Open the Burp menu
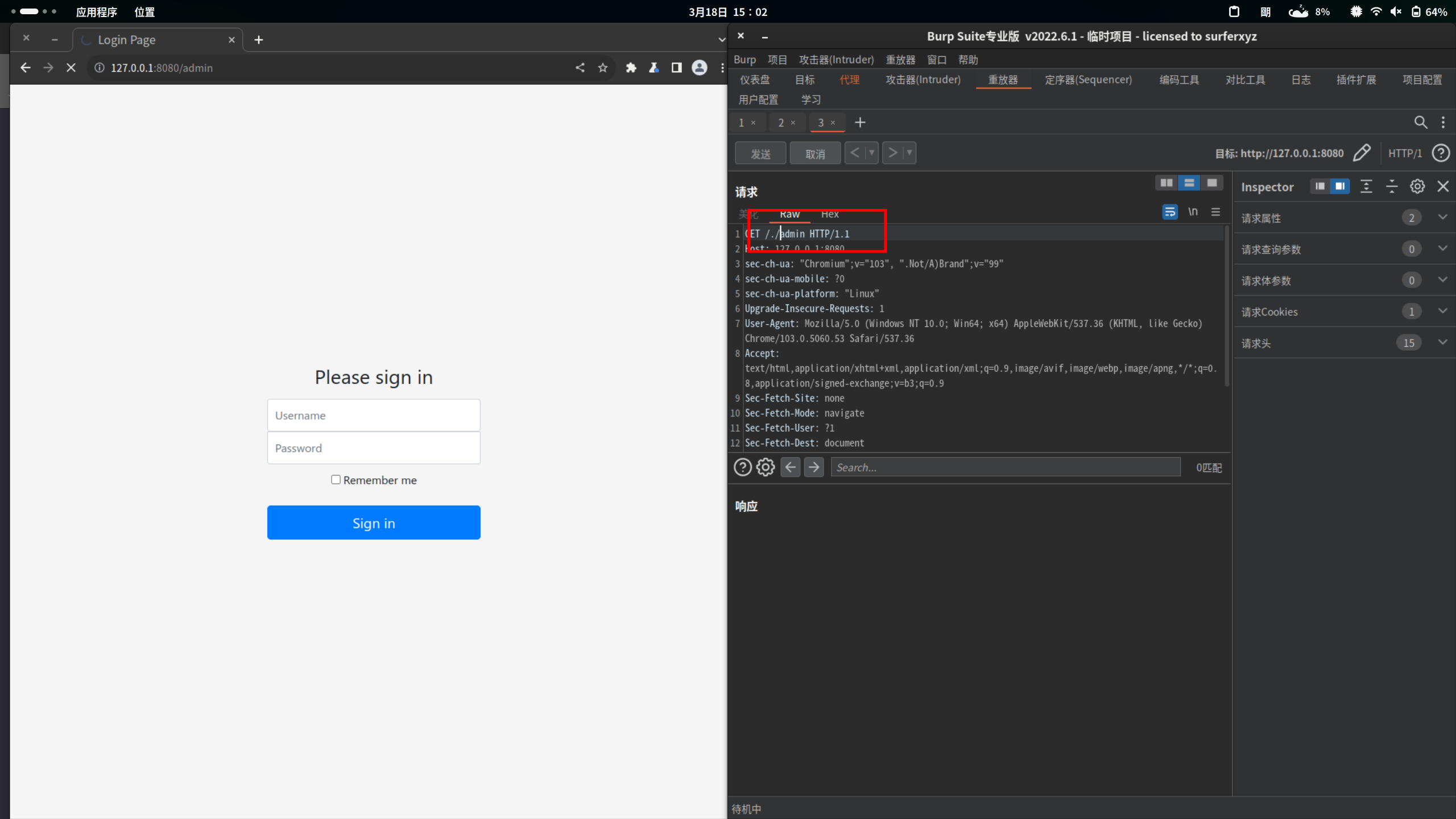Screen dimensions: 1456x819 (744, 60)
